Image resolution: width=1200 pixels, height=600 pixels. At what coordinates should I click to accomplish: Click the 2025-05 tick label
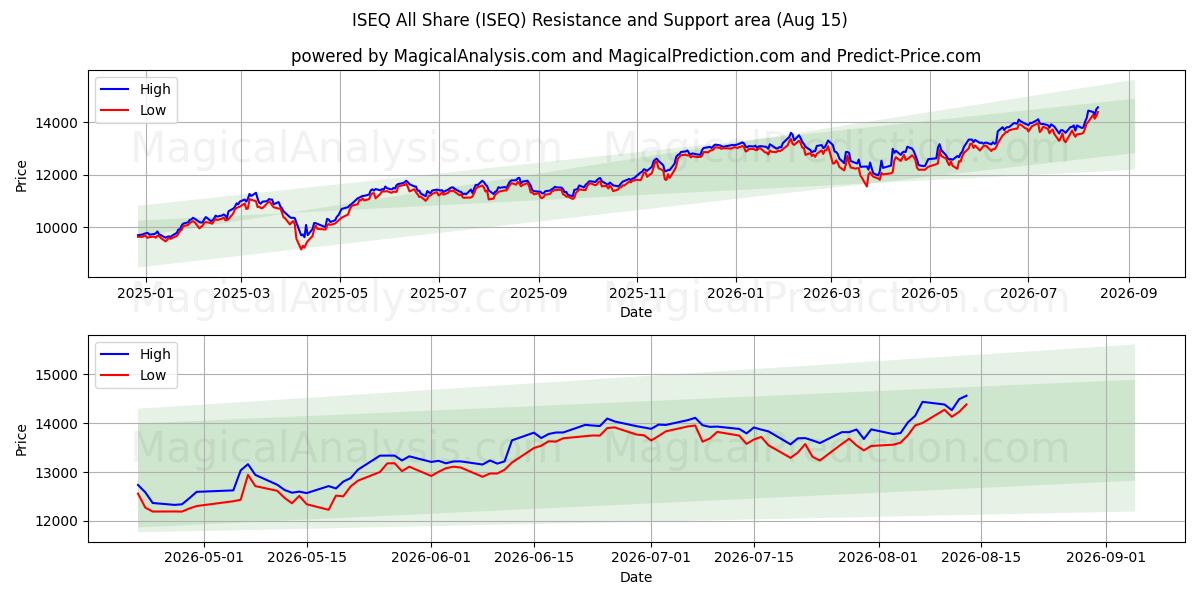point(340,293)
